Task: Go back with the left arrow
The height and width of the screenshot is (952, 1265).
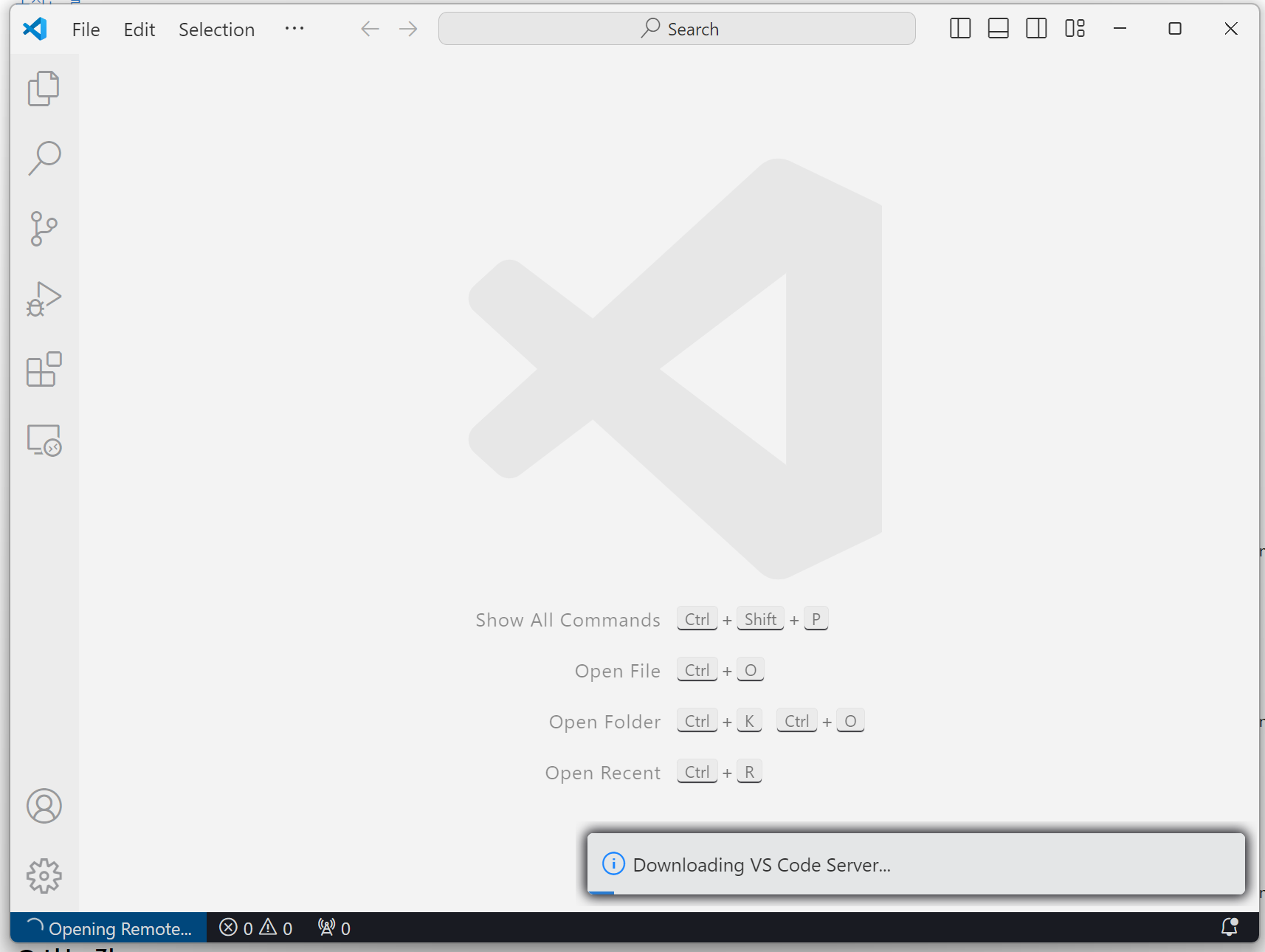Action: 370,29
